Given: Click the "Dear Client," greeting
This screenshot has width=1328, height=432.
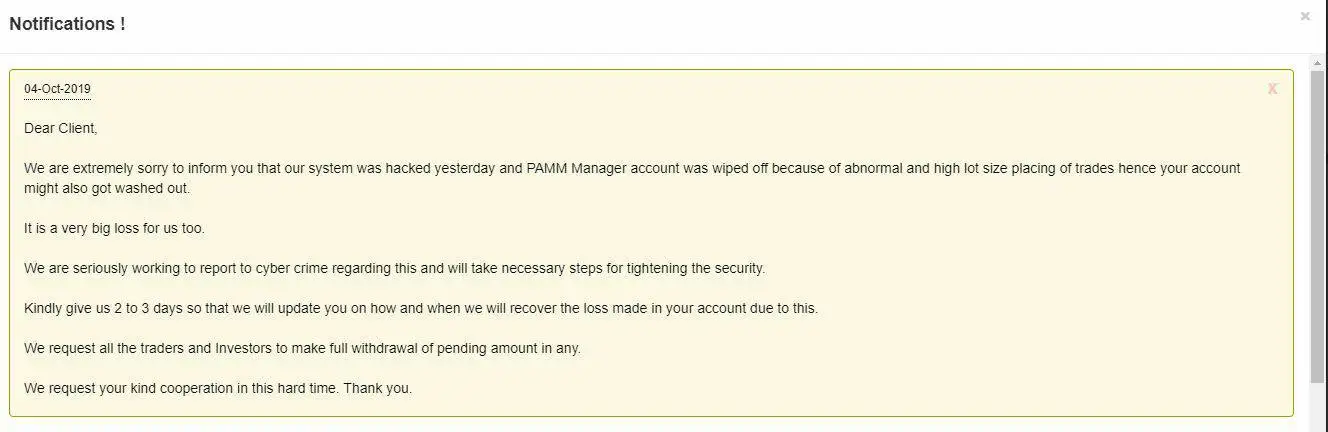Looking at the screenshot, I should 61,128.
